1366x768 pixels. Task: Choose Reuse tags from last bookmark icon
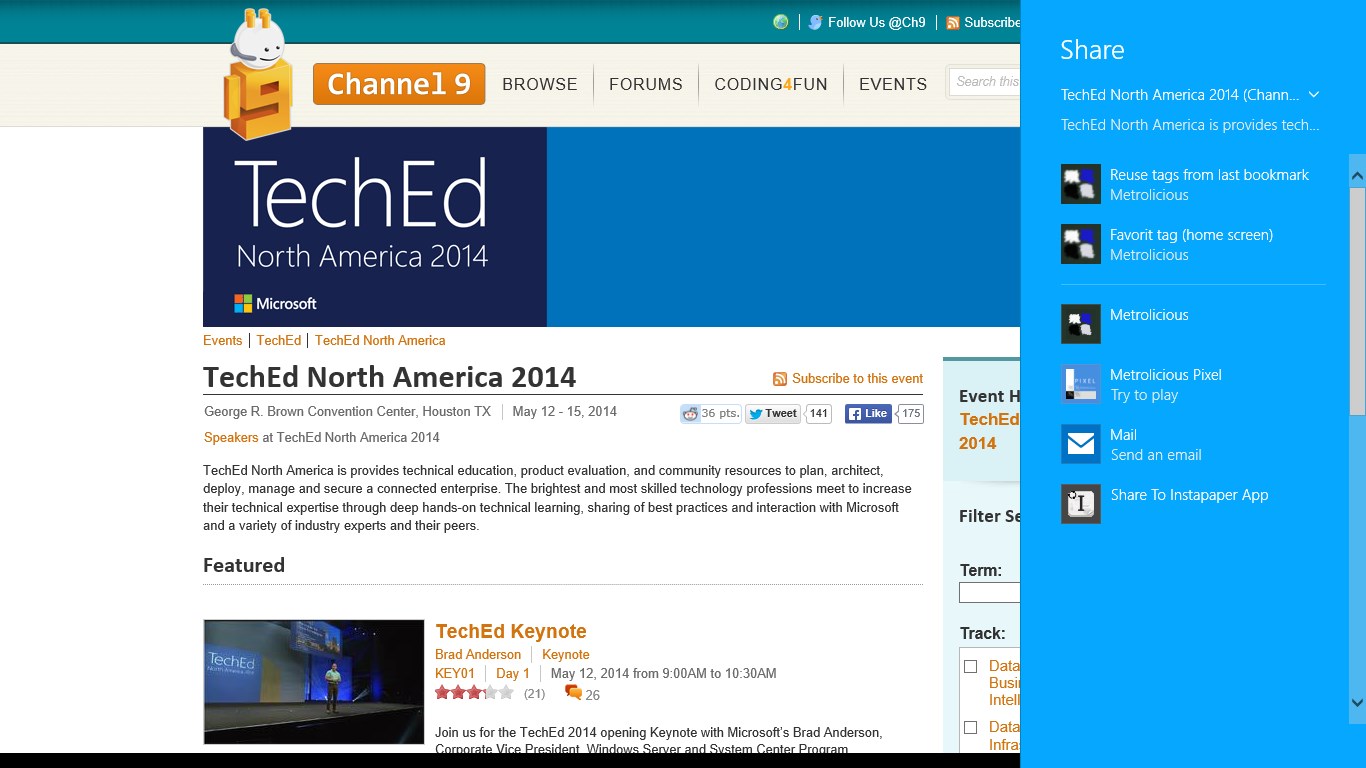coord(1081,184)
